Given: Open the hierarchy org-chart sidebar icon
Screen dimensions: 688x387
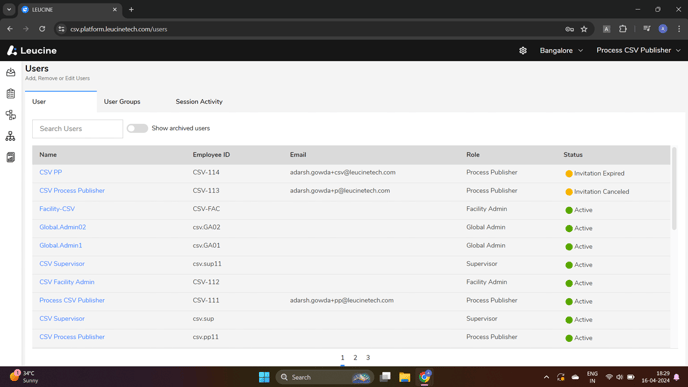Looking at the screenshot, I should [x=11, y=136].
